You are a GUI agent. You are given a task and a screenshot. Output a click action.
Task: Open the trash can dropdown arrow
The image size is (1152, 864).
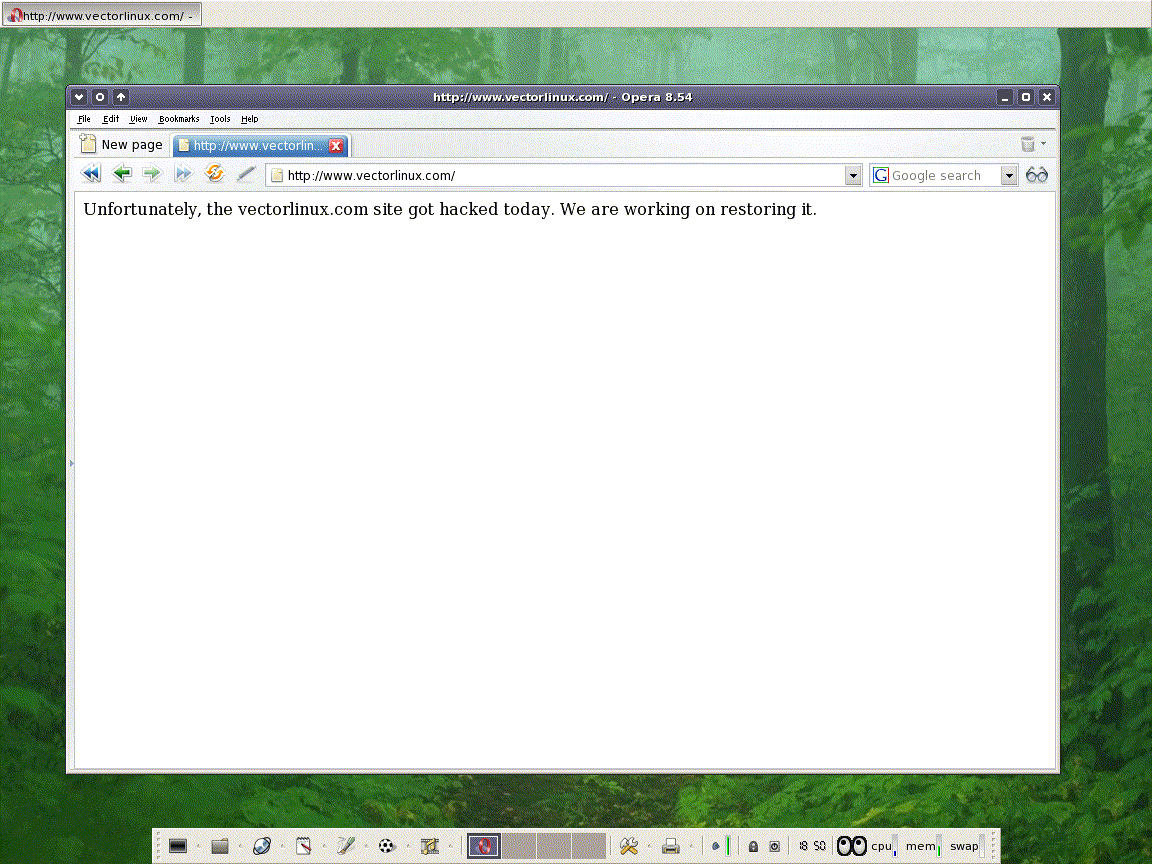point(1043,143)
